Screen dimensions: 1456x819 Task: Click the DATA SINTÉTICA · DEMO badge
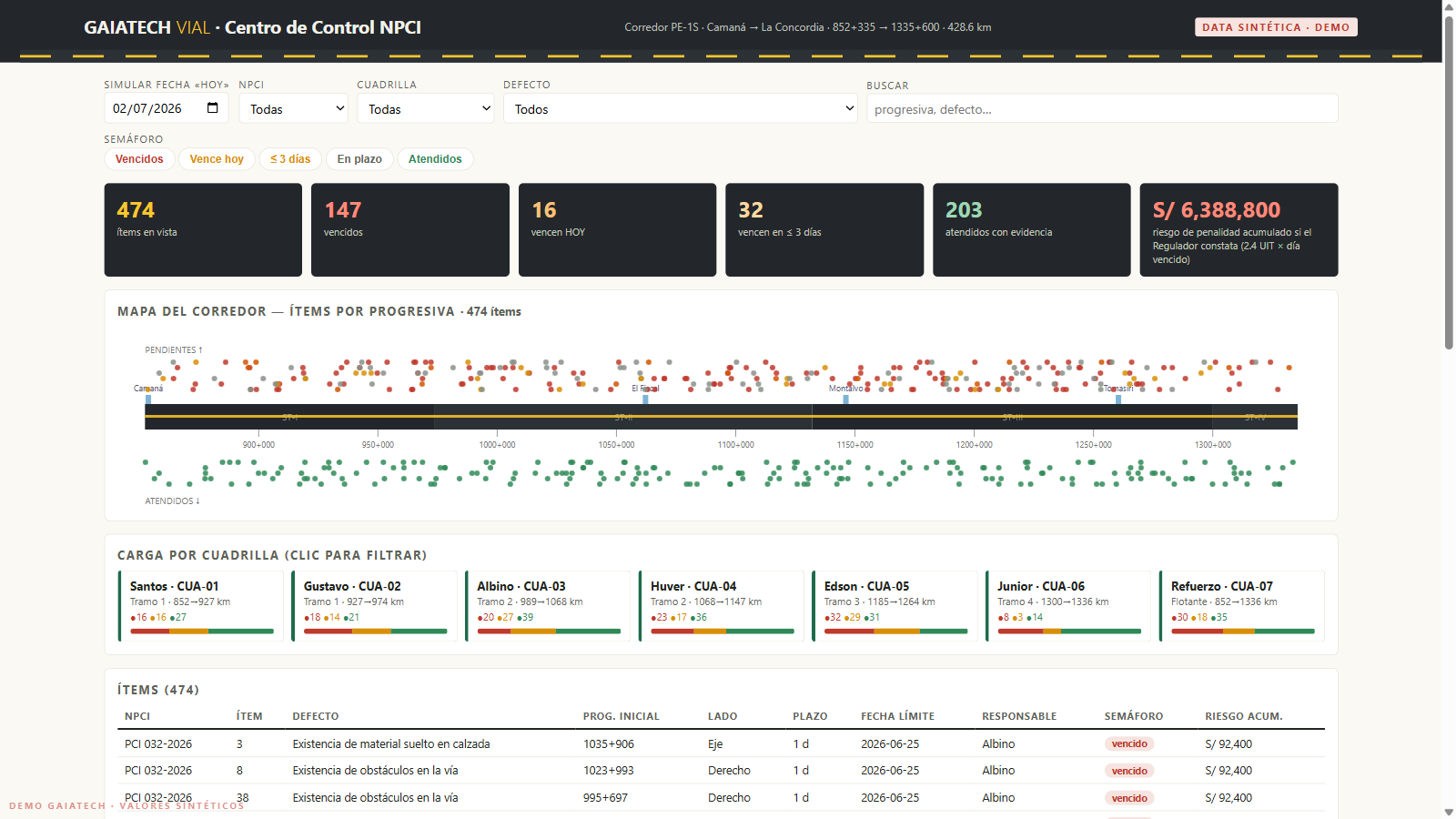click(1276, 27)
